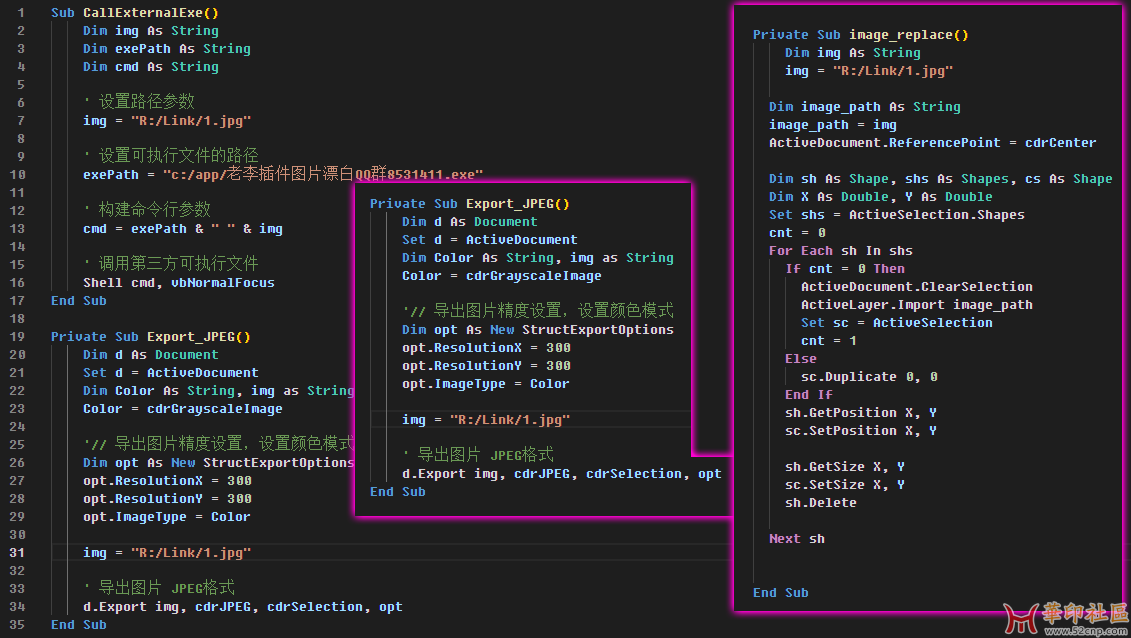Click 'Private Sub Export_JPEG()' in the middle popup
The height and width of the screenshot is (638, 1131).
point(470,204)
